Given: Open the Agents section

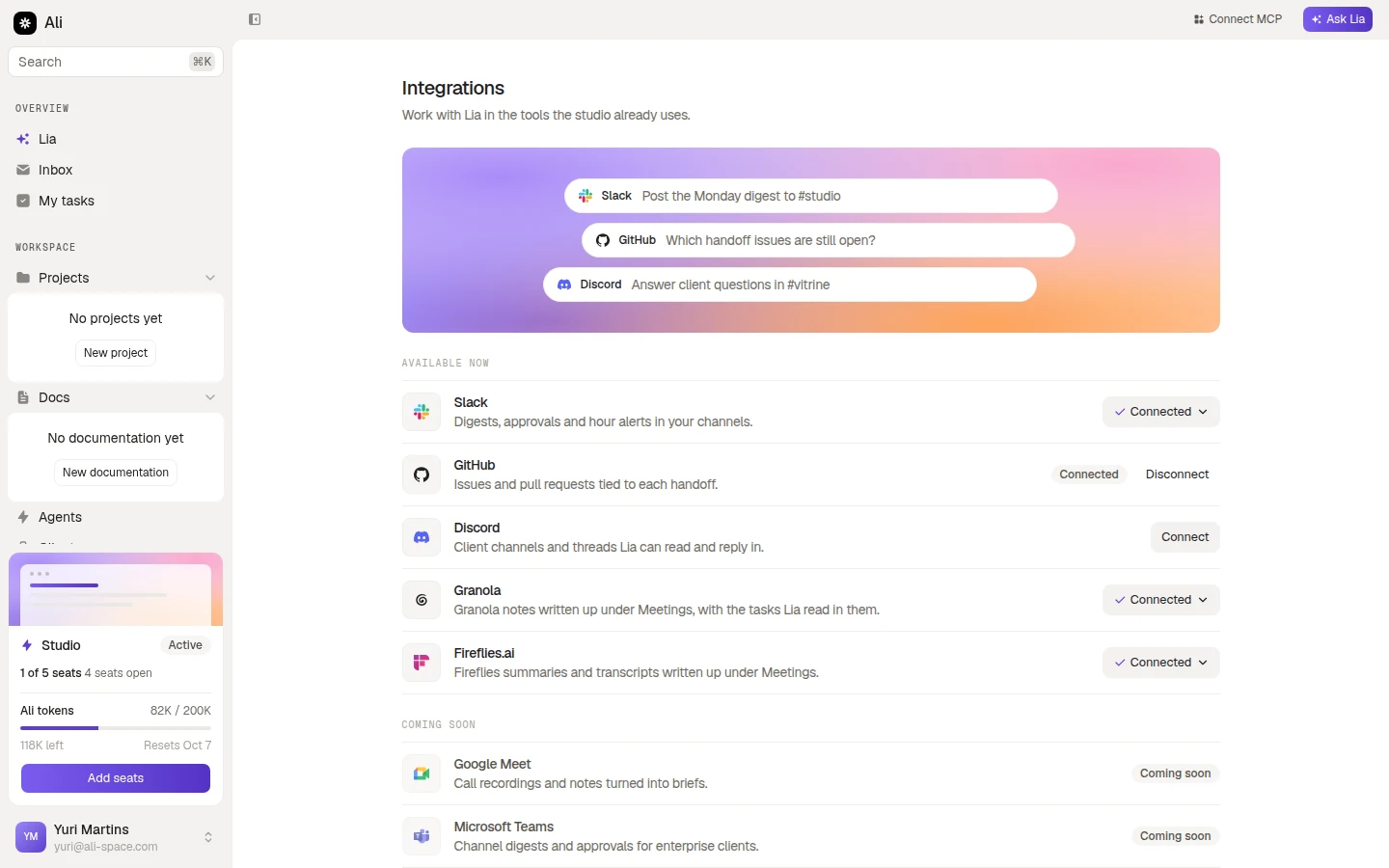Looking at the screenshot, I should pyautogui.click(x=116, y=517).
